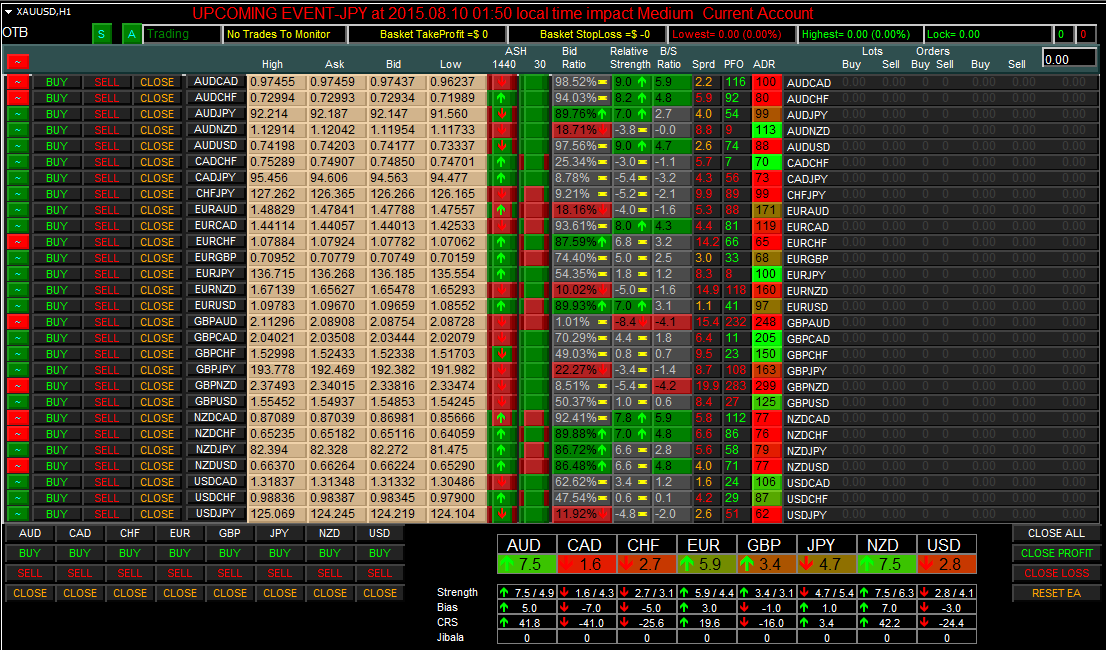1106x650 pixels.
Task: Click SELL for the GBPUSD row
Action: [107, 402]
